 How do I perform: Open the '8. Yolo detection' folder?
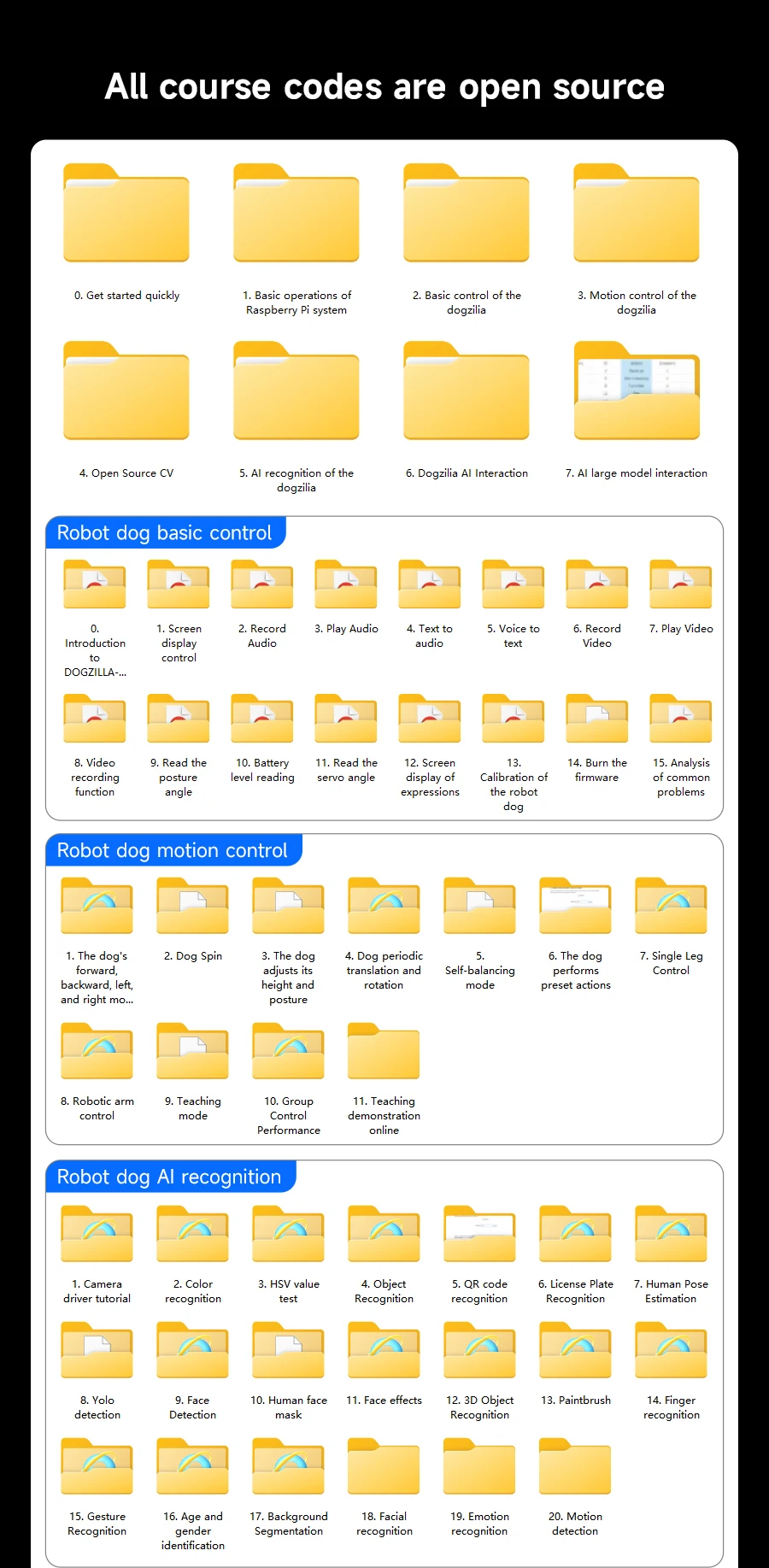click(97, 1351)
